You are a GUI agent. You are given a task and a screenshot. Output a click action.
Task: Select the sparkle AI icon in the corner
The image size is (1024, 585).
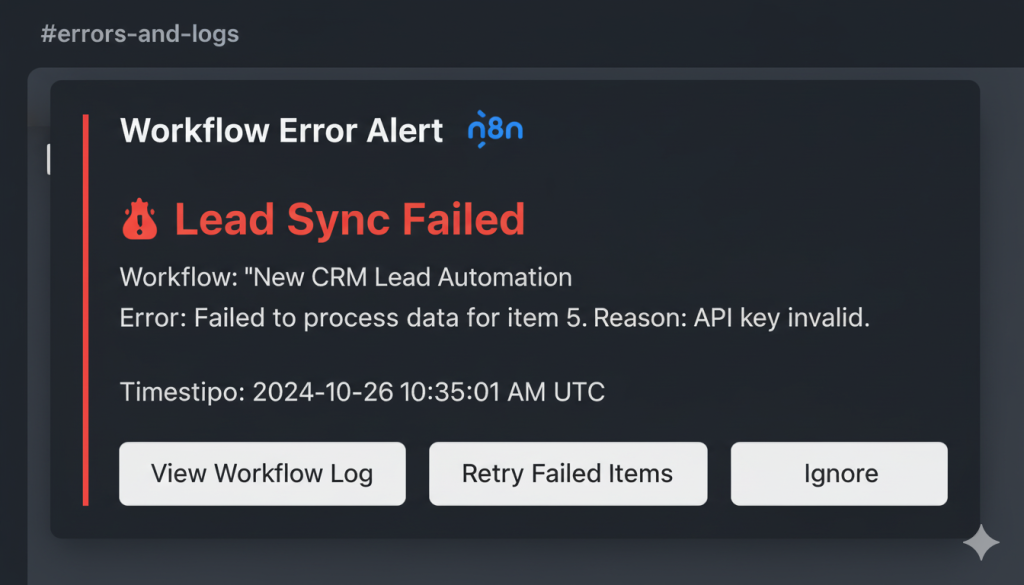coord(981,542)
